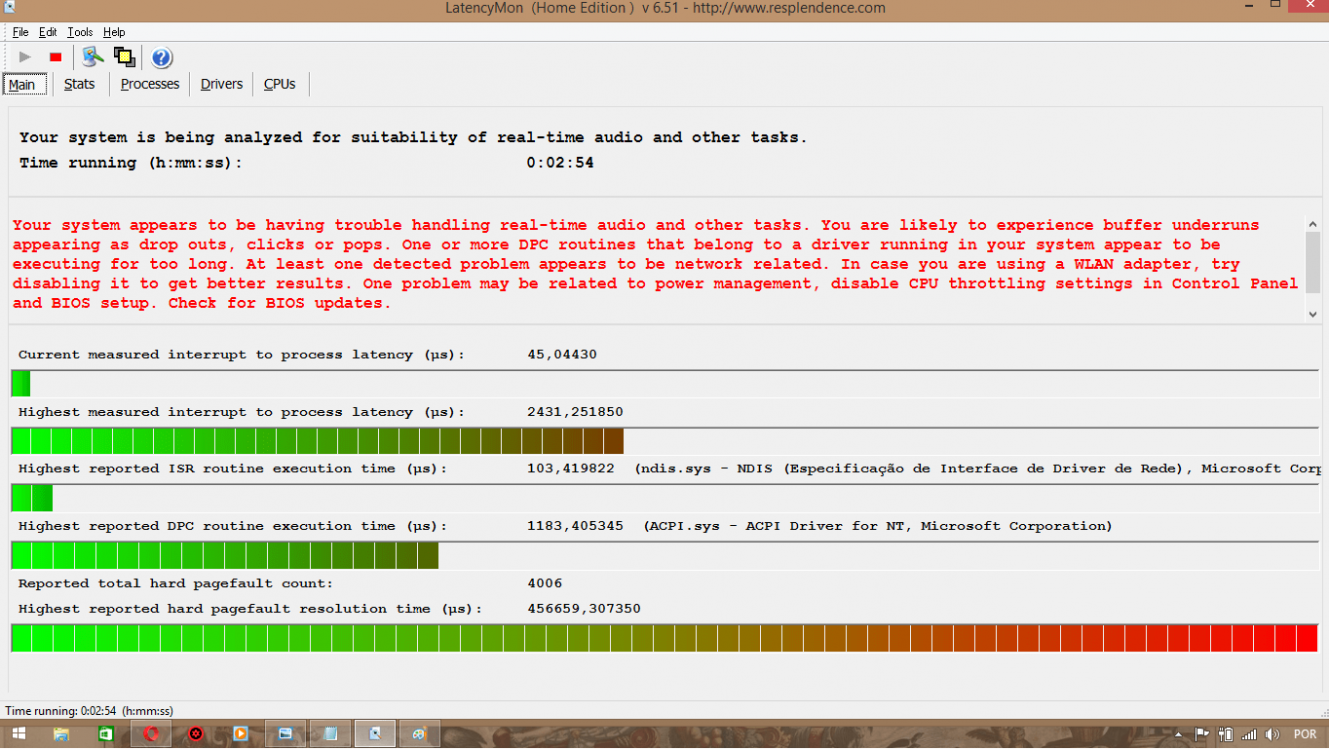
Task: Open help via the blue question mark icon
Action: click(161, 57)
